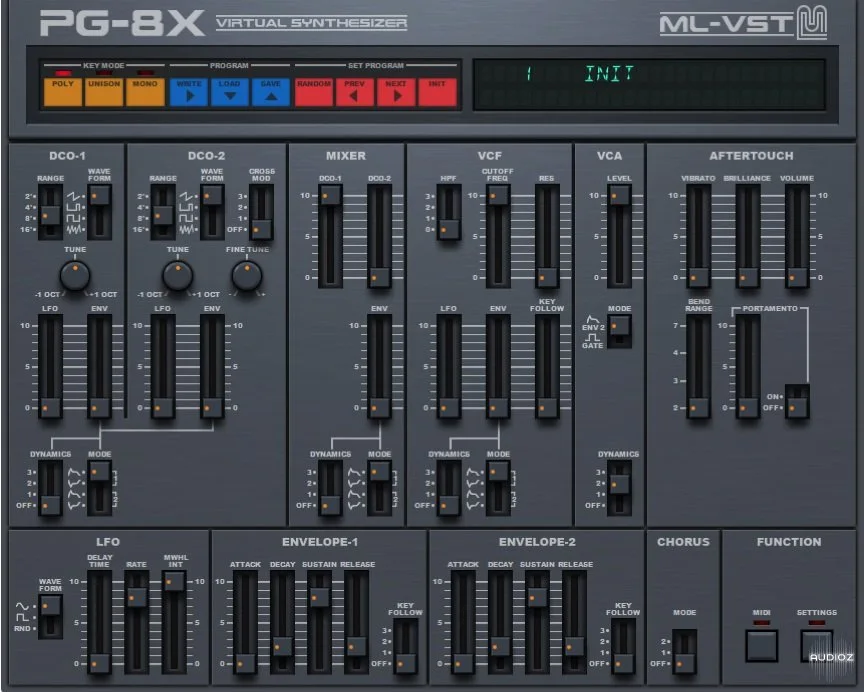Click the DCO-2 TUNE knob

[177, 275]
